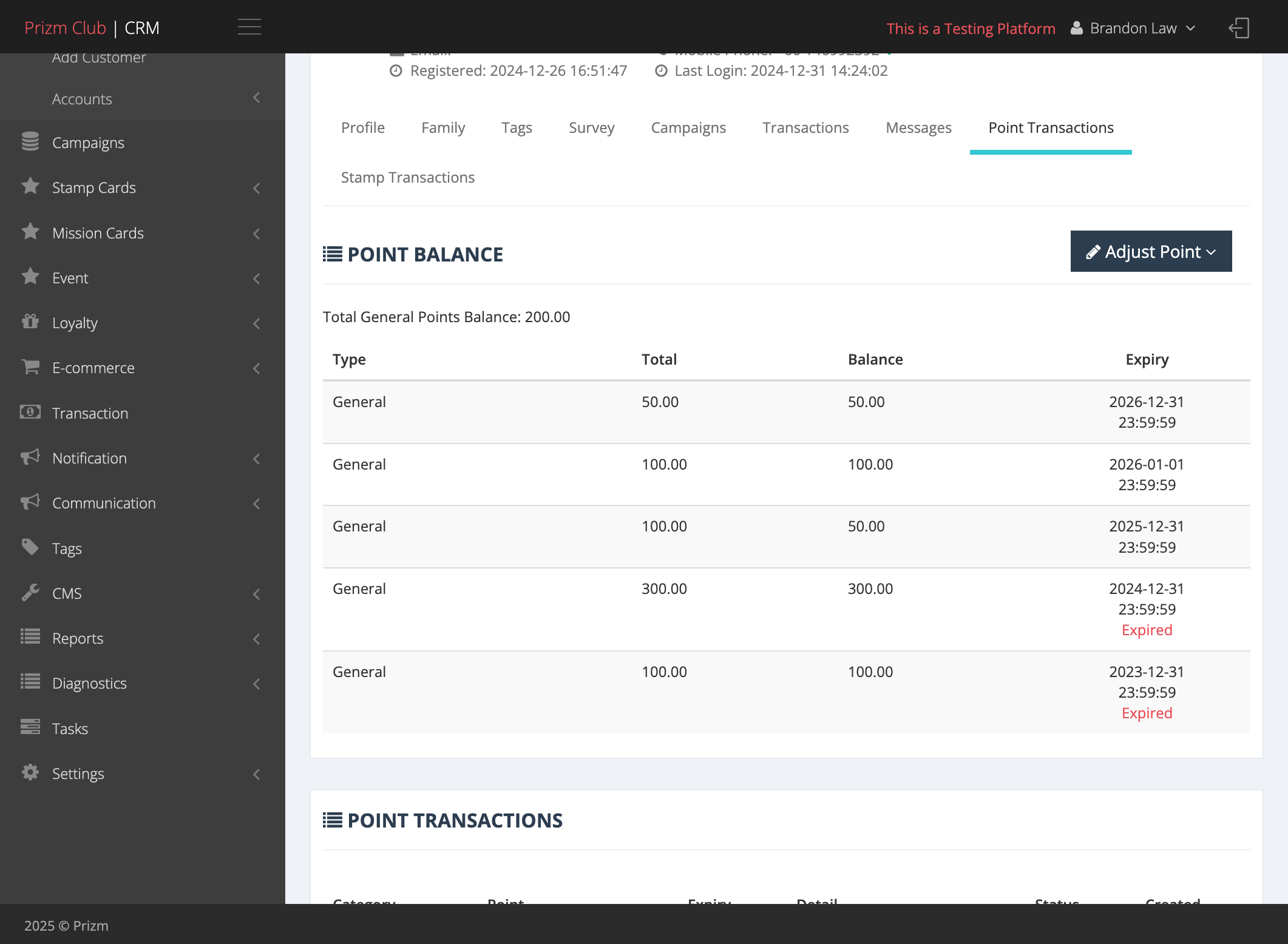Click the Stamp Cards star icon

30,186
